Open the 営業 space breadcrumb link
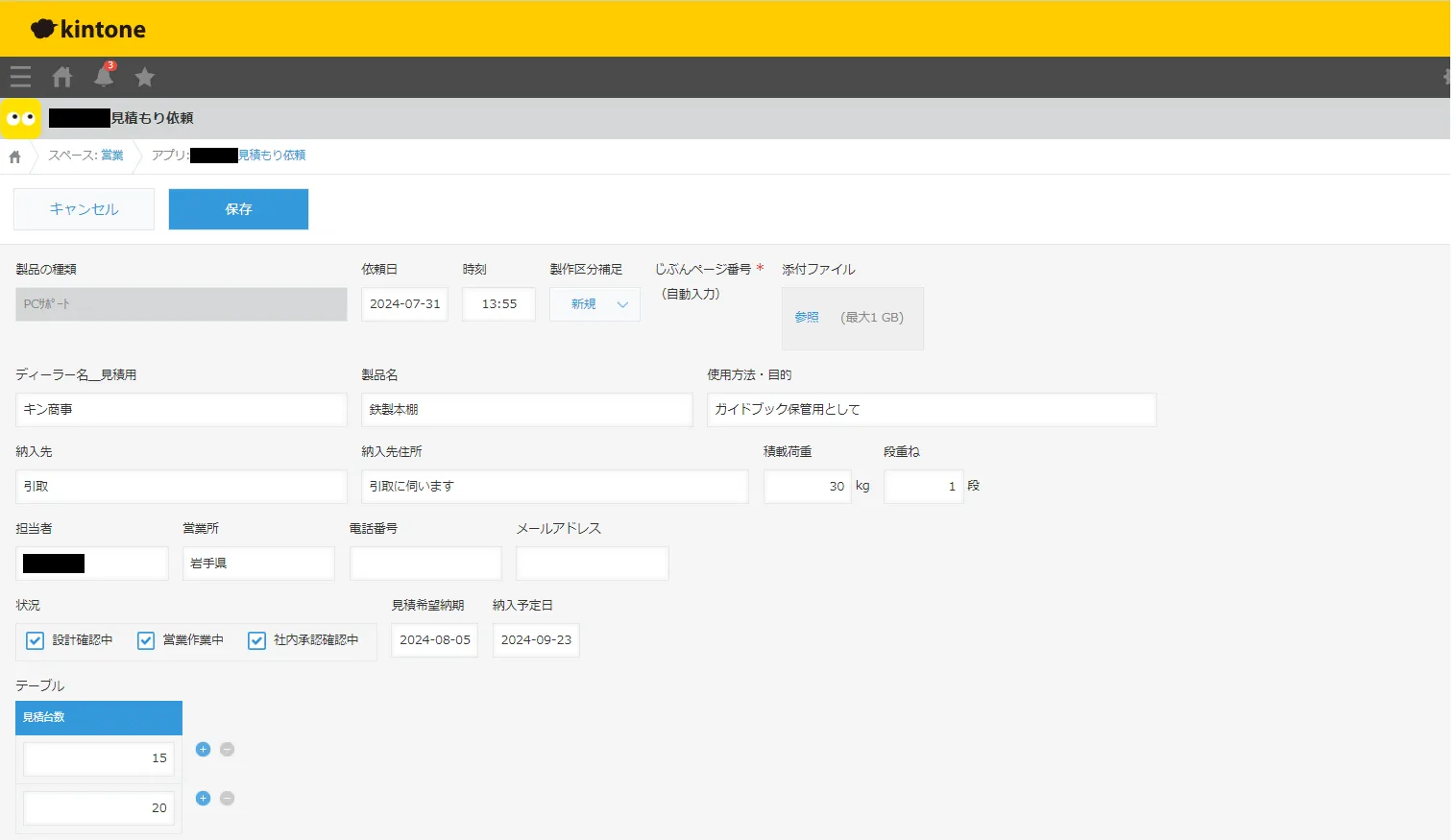1456x840 pixels. pos(112,156)
